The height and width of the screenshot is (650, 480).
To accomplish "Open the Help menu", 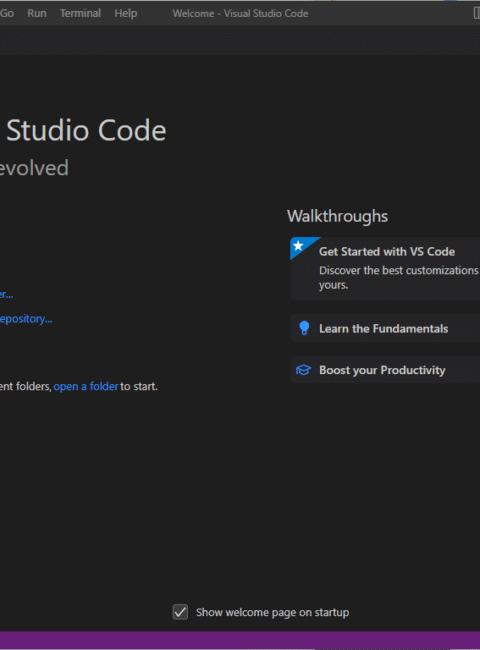I will [x=126, y=13].
